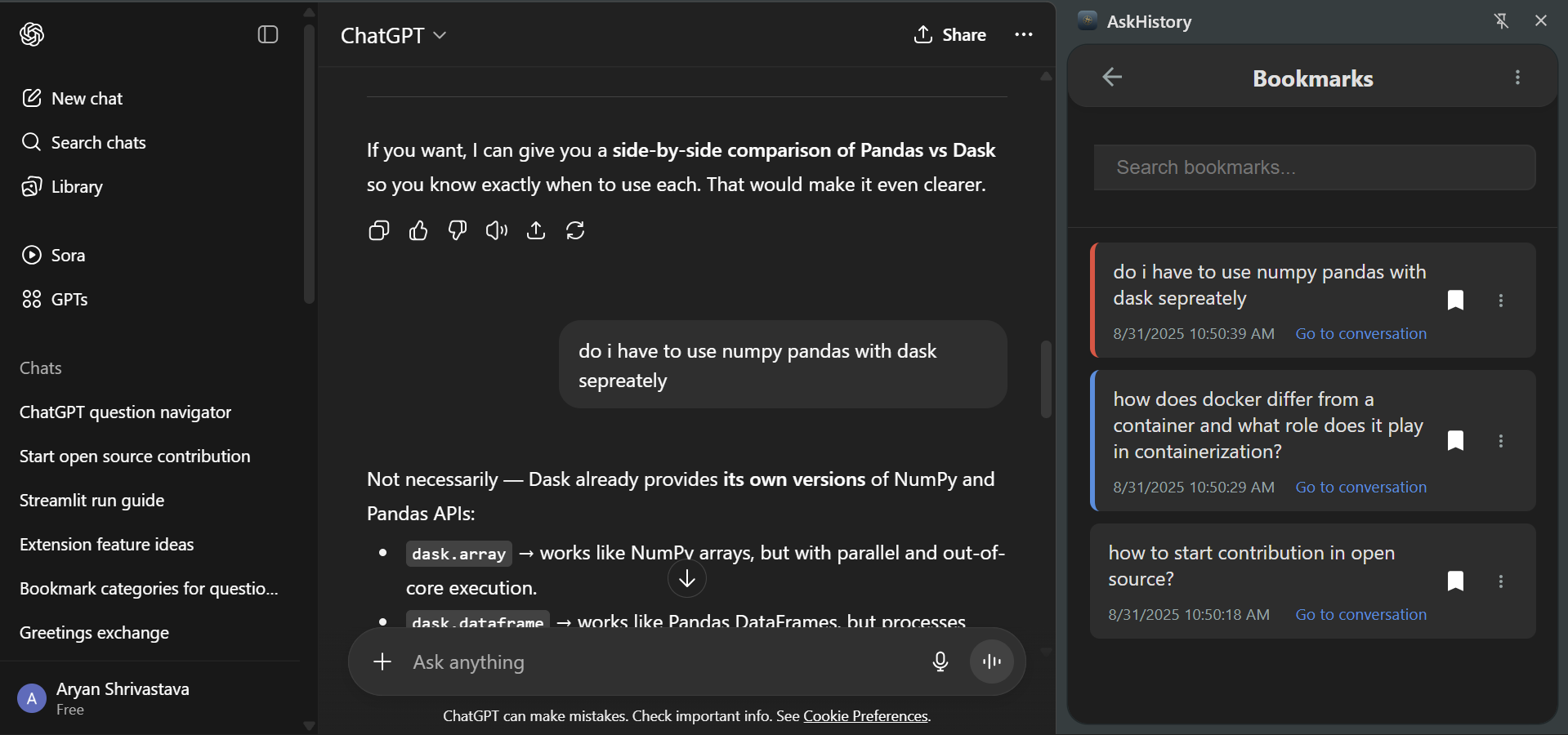Open the 'Streamlit run guide' chat
This screenshot has height=735, width=1568.
point(92,501)
